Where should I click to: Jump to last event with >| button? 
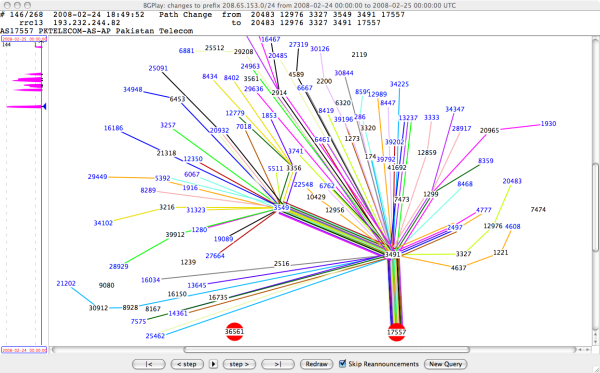(x=278, y=364)
